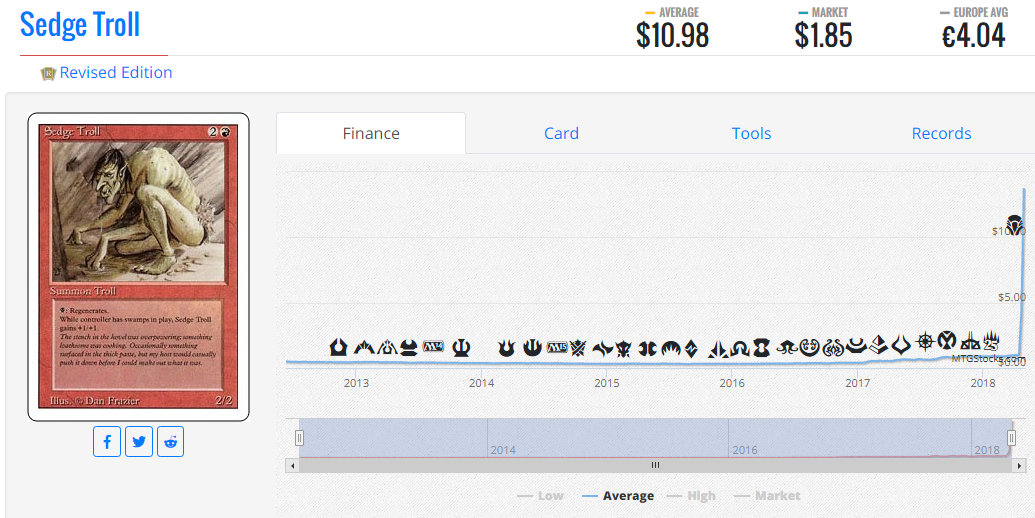Click the Theros set symbol on chart
This screenshot has height=518, width=1035.
click(x=461, y=348)
